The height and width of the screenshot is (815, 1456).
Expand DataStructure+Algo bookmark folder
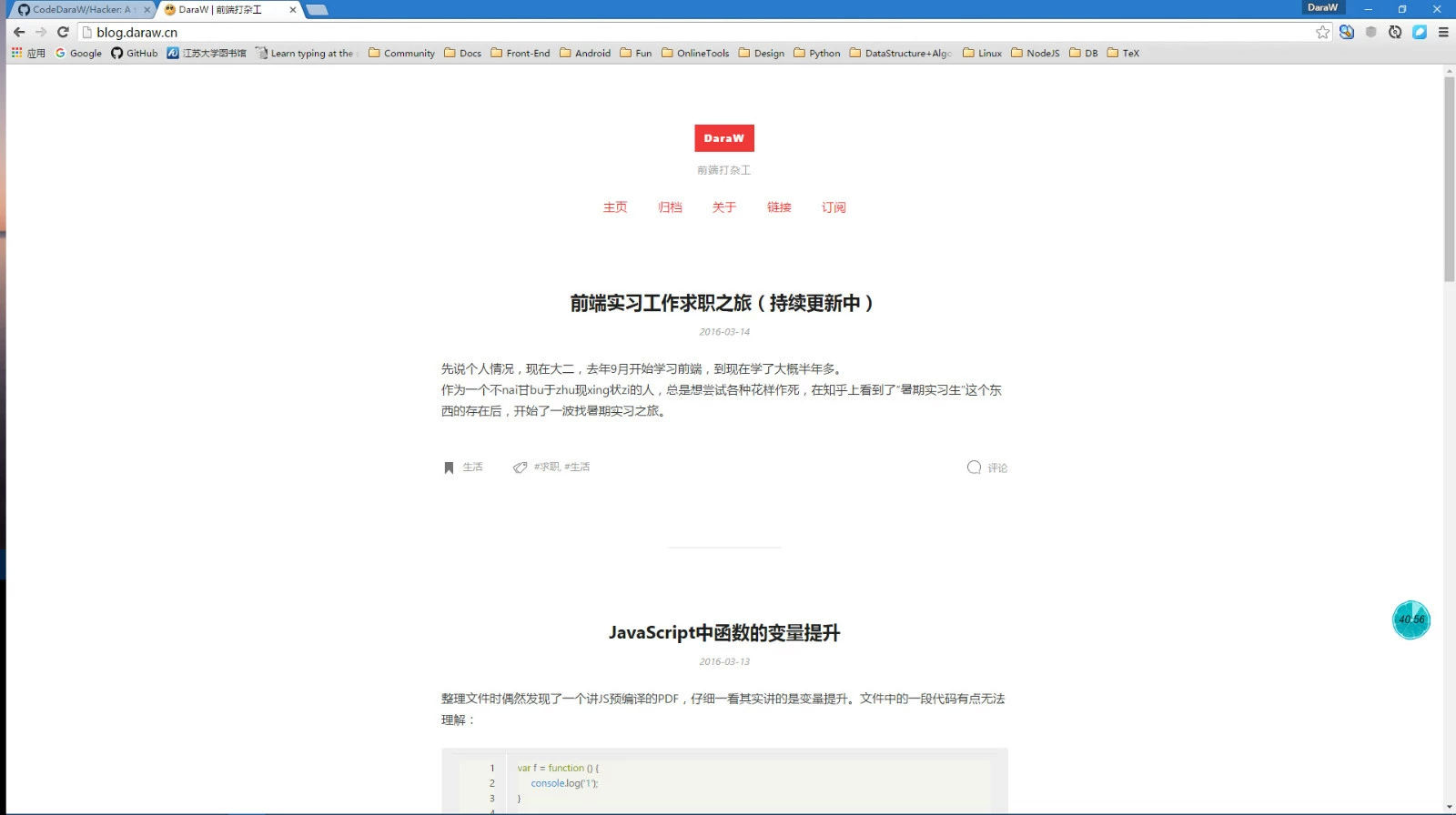coord(901,53)
